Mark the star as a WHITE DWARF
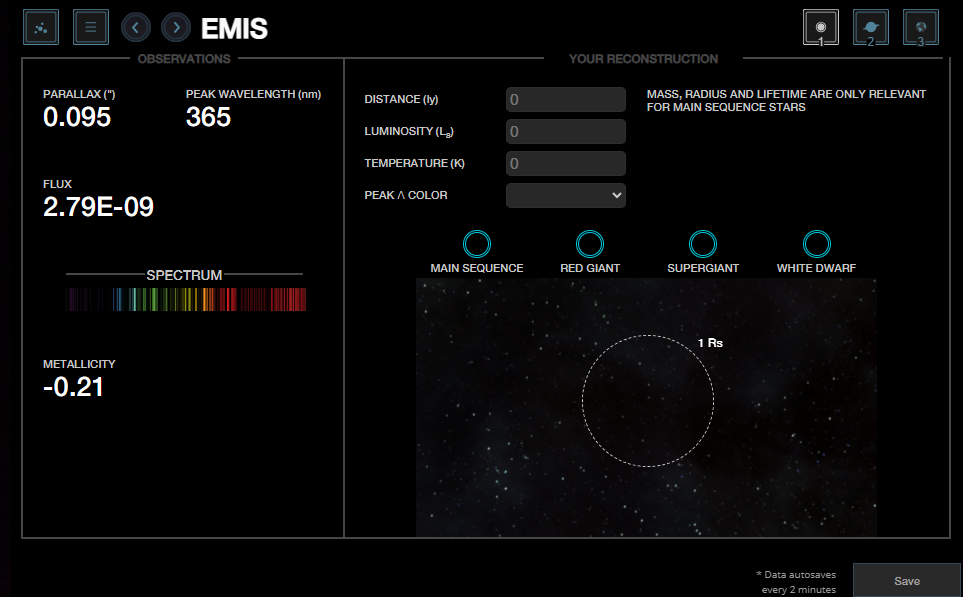The height and width of the screenshot is (597, 963). click(816, 243)
